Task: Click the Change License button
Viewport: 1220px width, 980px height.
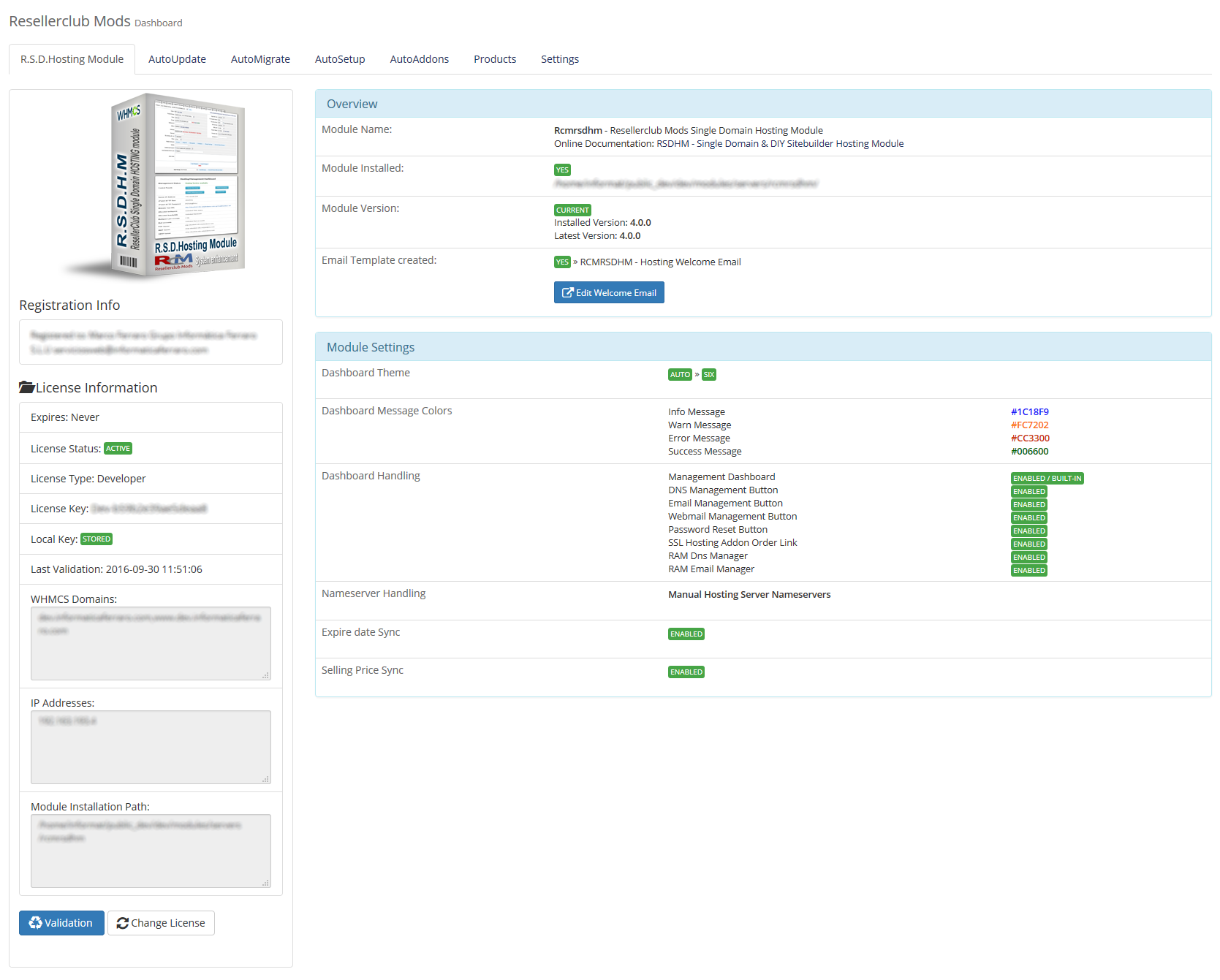Action: (x=161, y=923)
